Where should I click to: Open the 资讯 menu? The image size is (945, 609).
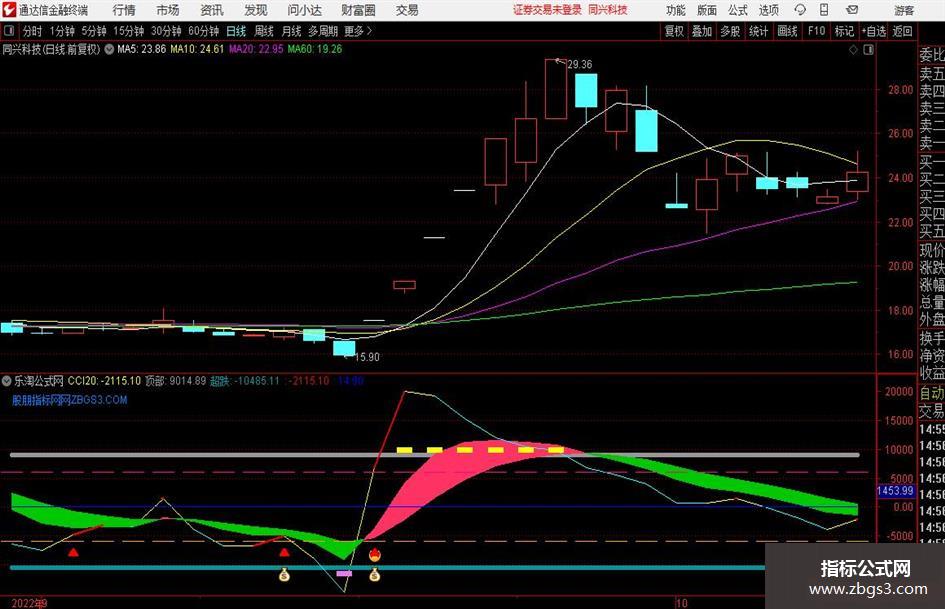click(x=212, y=10)
